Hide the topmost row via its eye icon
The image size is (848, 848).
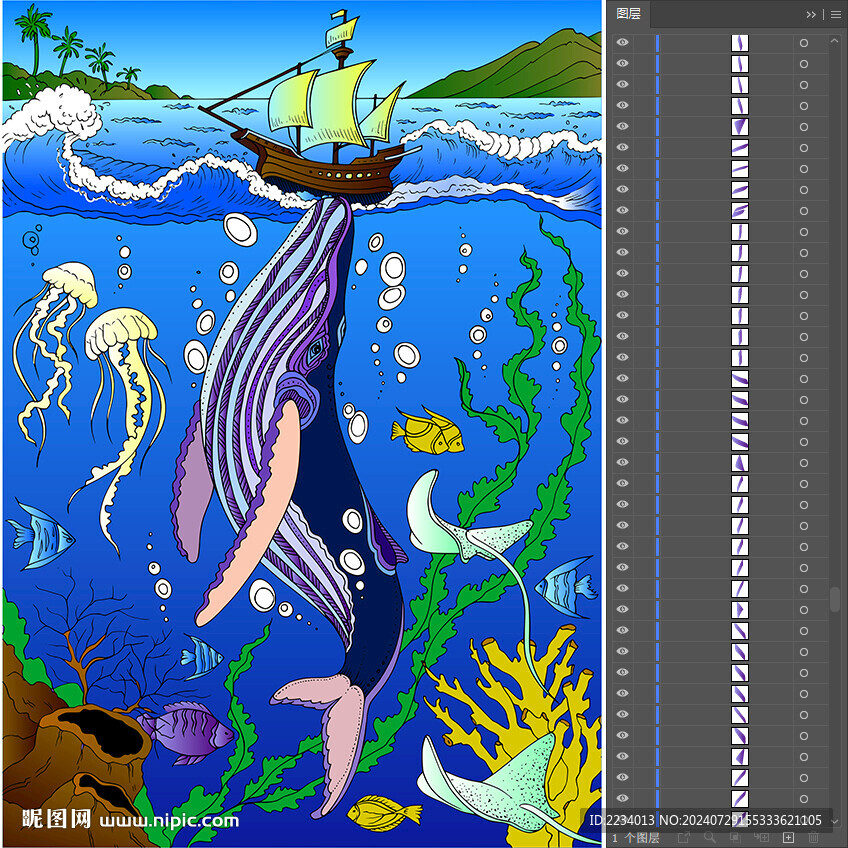pyautogui.click(x=622, y=42)
